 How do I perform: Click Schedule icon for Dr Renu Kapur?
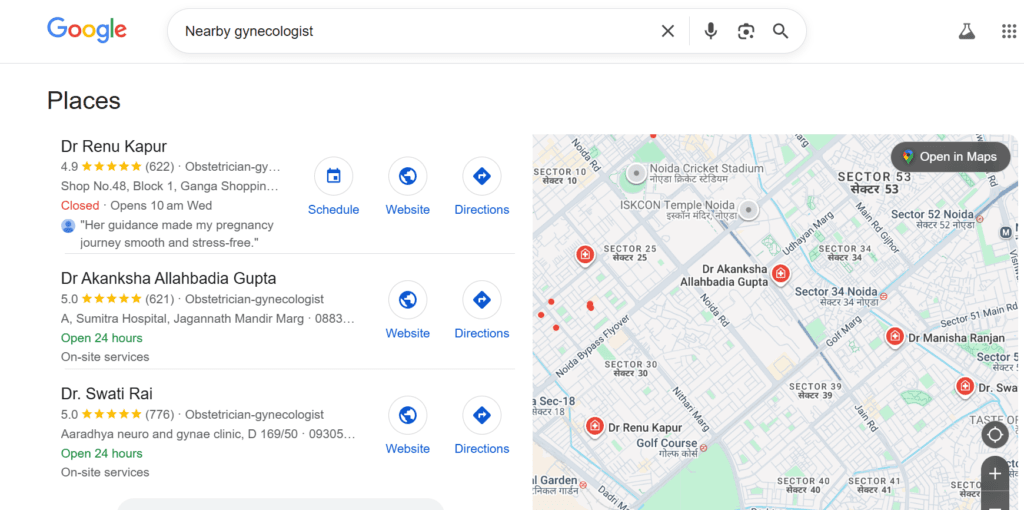tap(334, 176)
